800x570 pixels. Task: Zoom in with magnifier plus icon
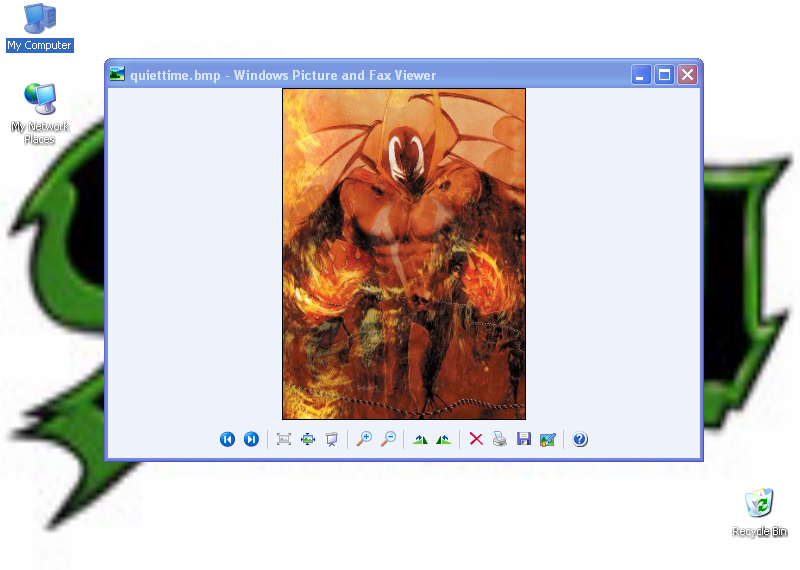tap(364, 439)
